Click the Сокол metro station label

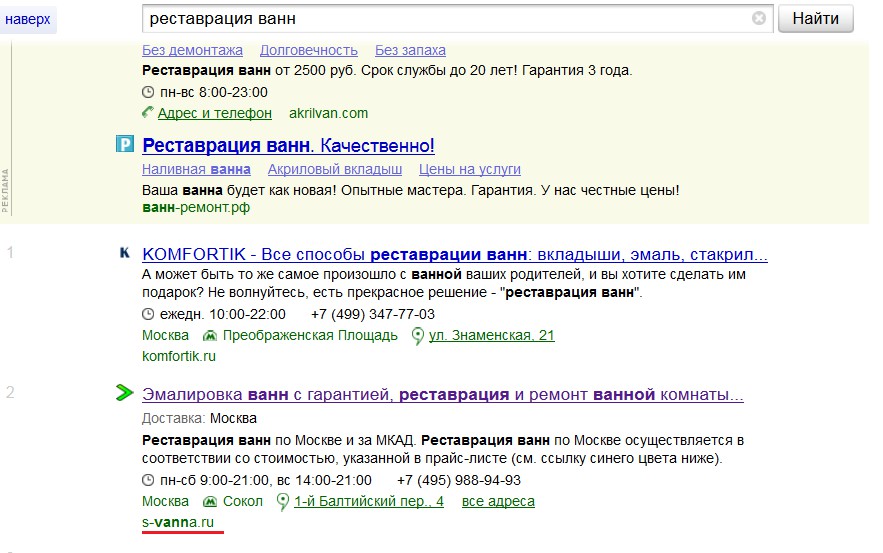click(x=243, y=501)
